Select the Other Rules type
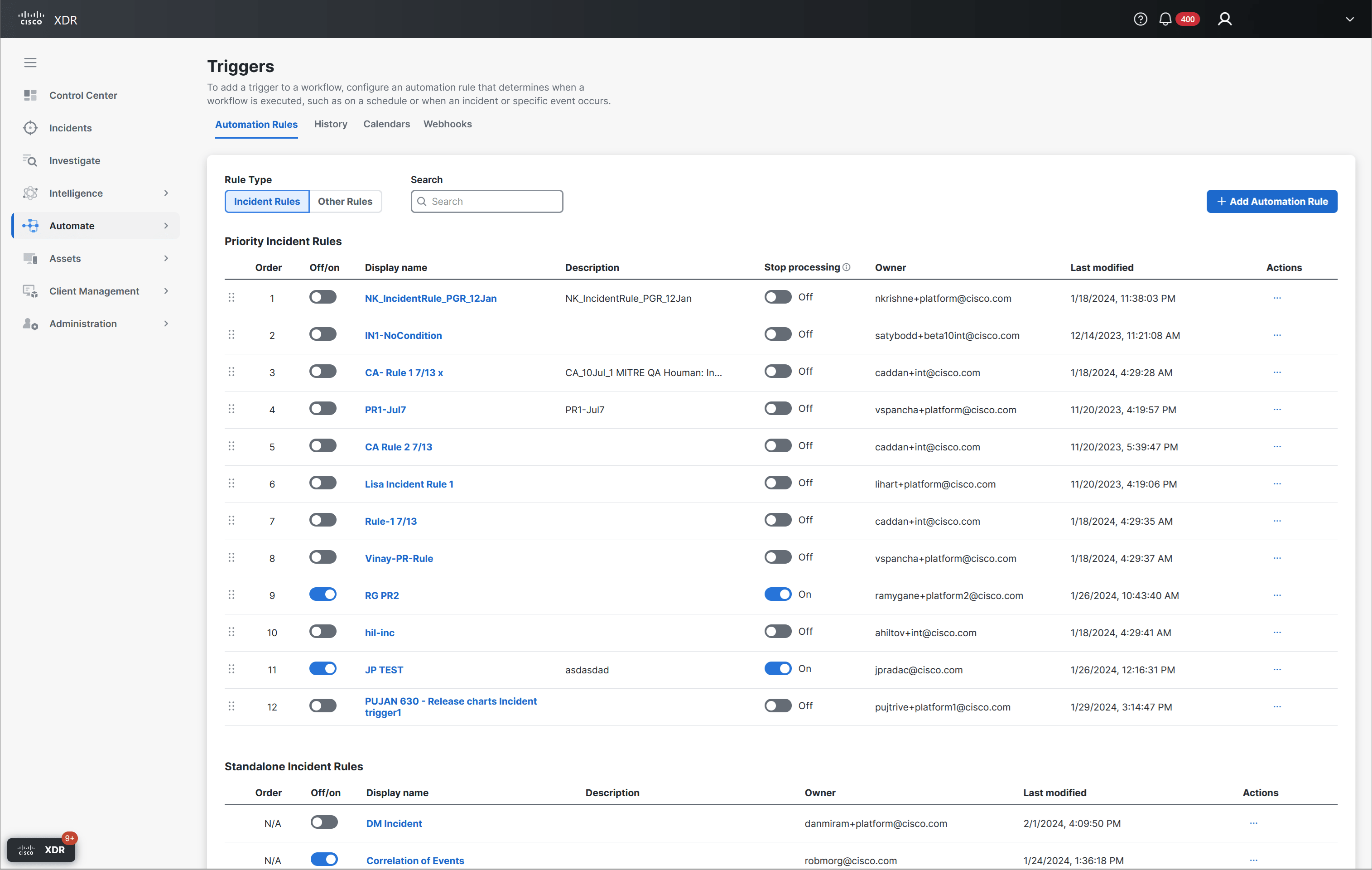The width and height of the screenshot is (1372, 870). (345, 201)
